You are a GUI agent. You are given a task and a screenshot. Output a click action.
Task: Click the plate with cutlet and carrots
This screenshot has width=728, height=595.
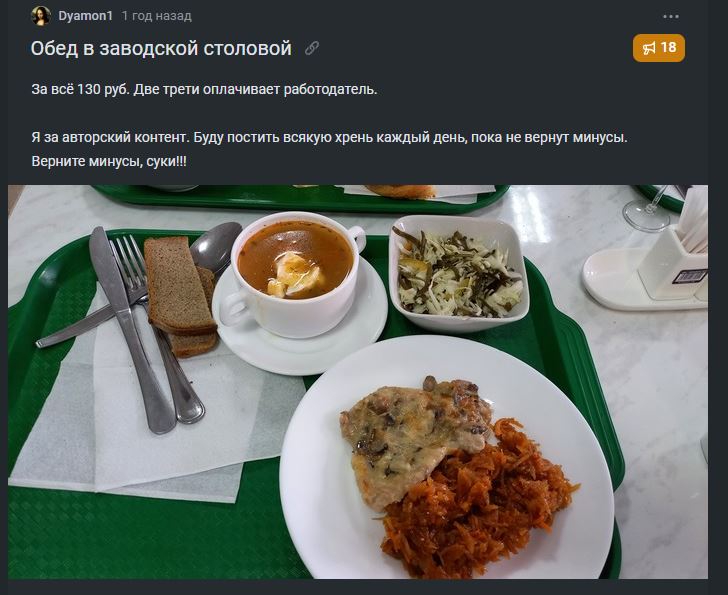(447, 457)
